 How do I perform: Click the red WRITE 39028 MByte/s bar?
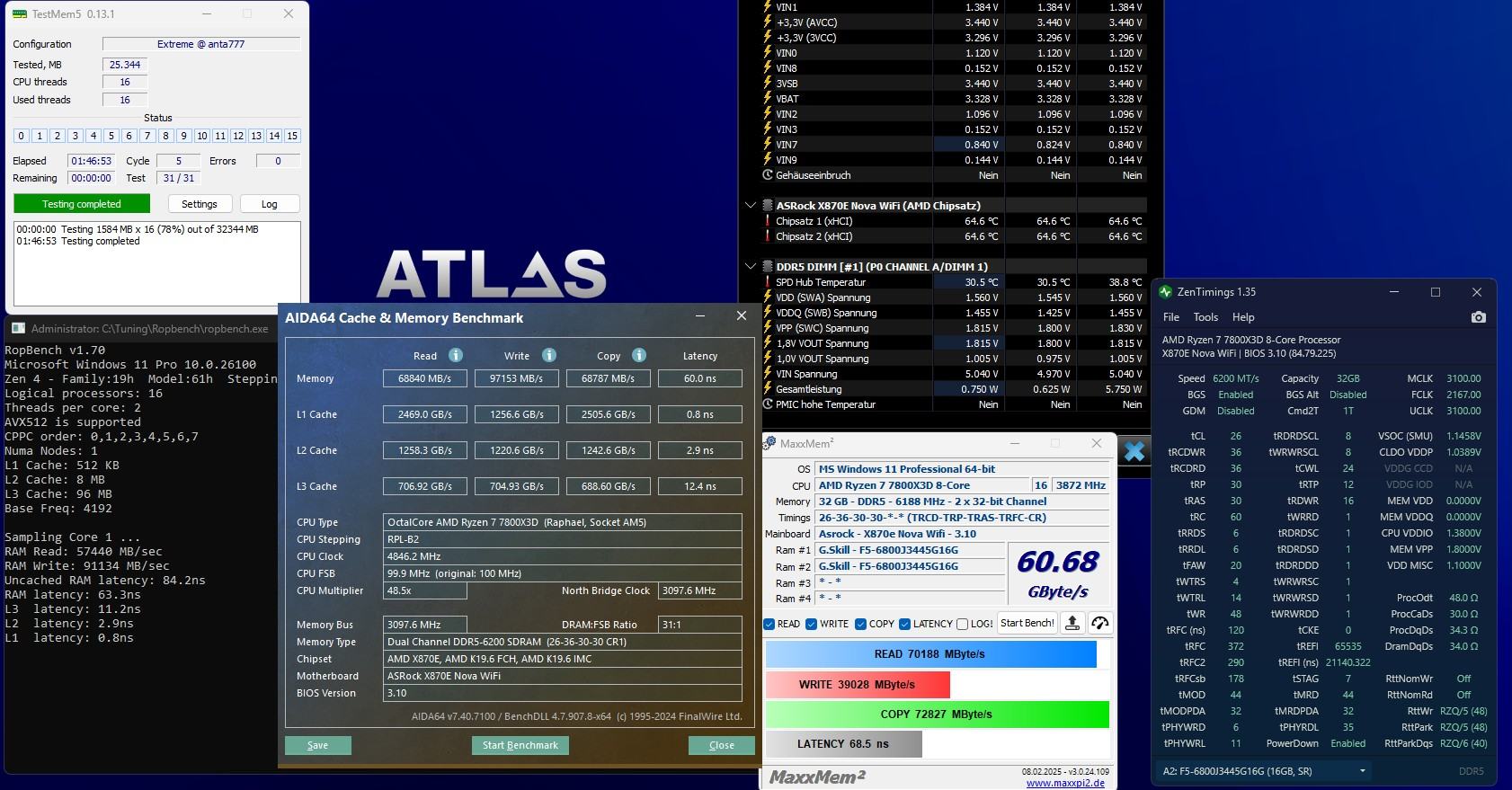pyautogui.click(x=858, y=685)
